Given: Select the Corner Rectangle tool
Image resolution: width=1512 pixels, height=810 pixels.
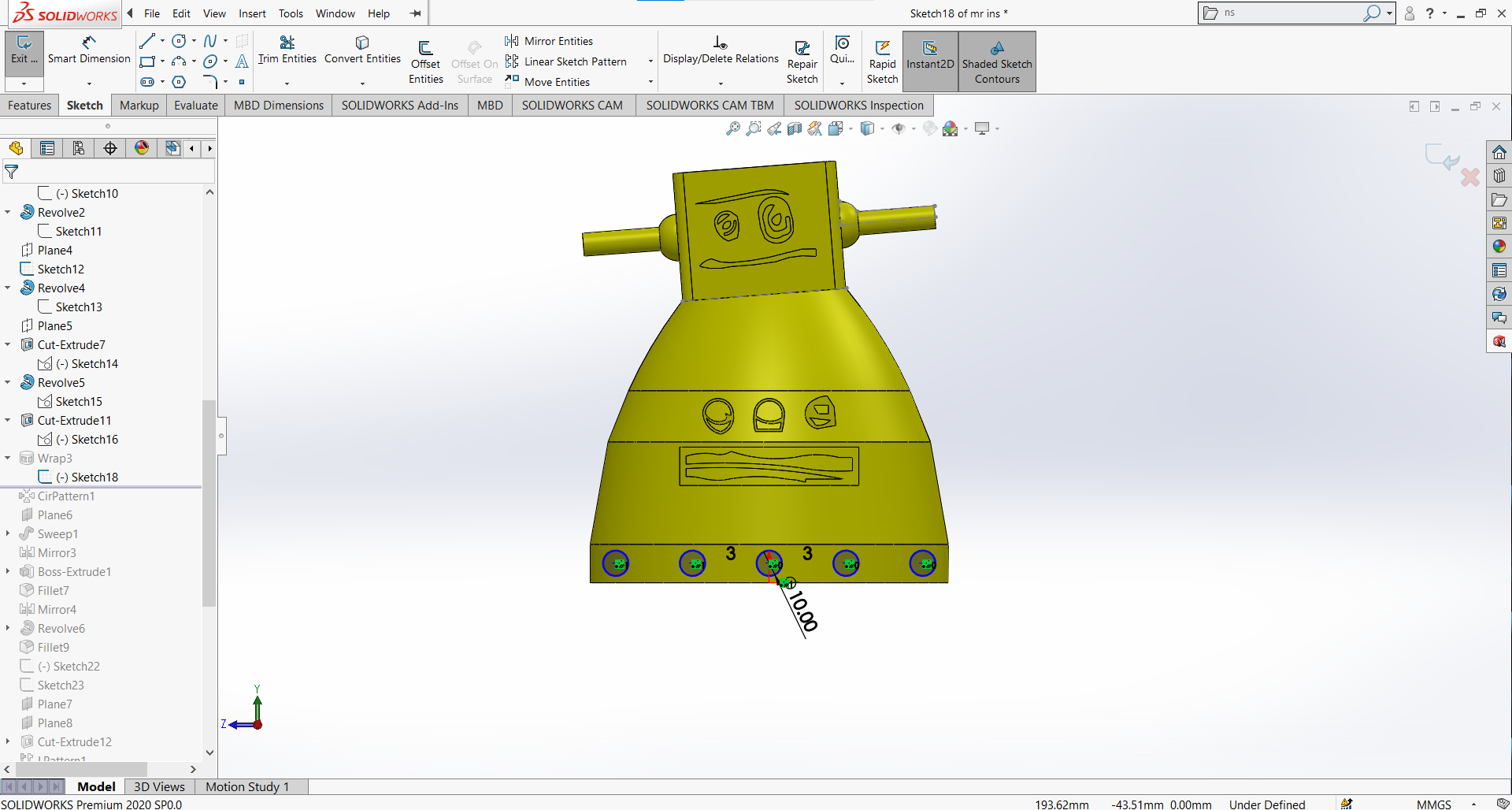Looking at the screenshot, I should (147, 61).
